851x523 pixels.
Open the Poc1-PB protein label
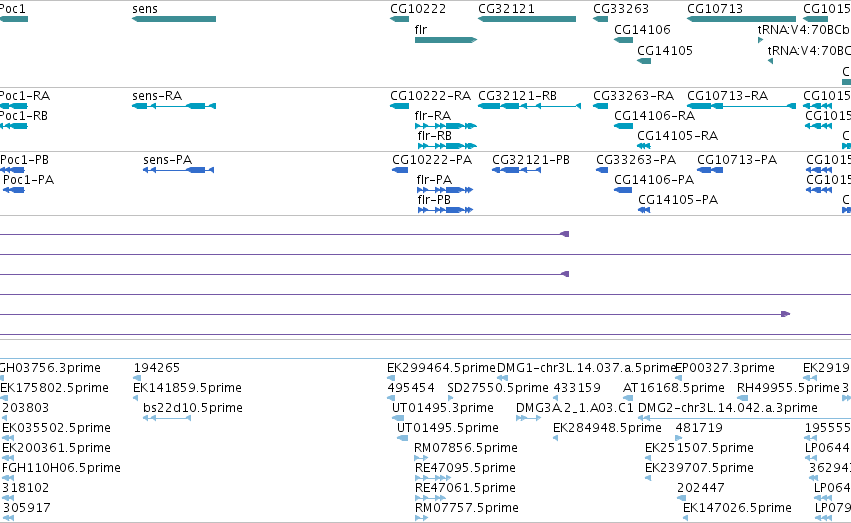(x=24, y=160)
